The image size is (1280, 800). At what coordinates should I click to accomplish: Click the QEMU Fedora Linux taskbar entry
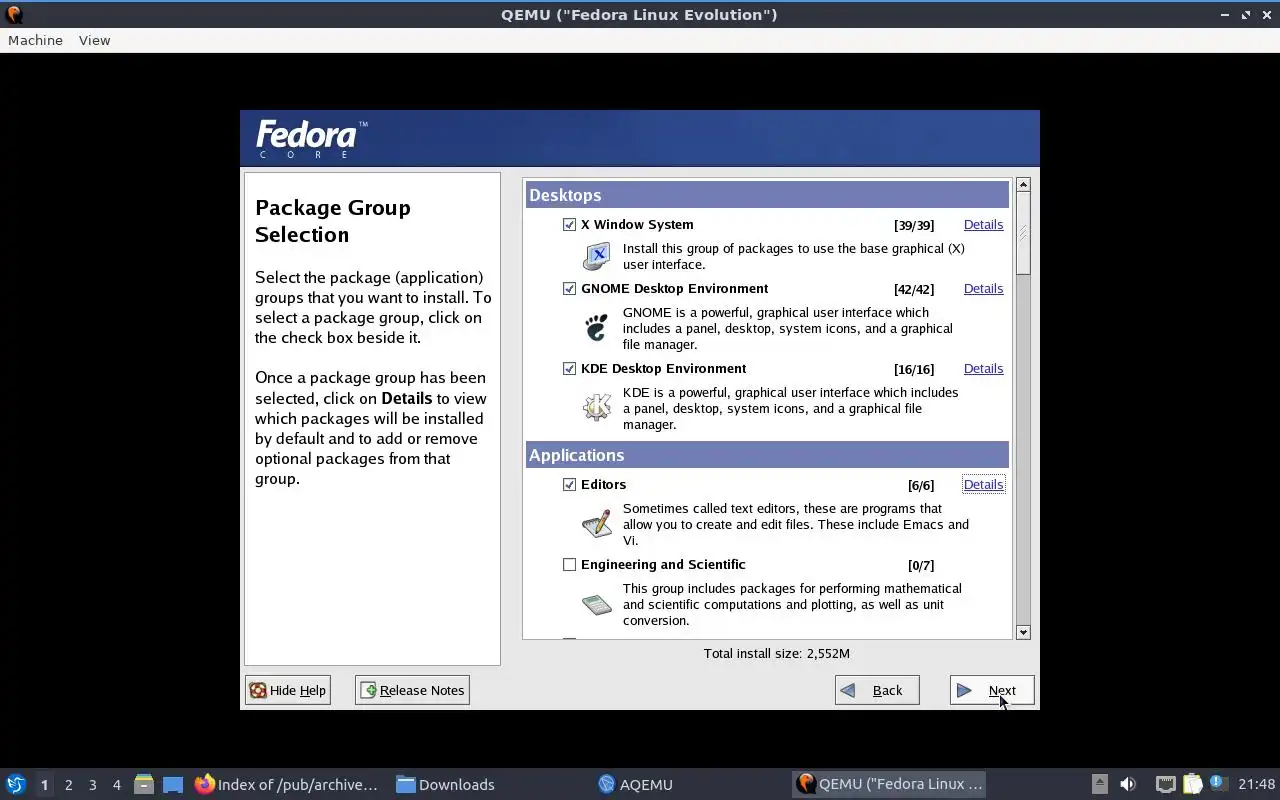tap(890, 784)
